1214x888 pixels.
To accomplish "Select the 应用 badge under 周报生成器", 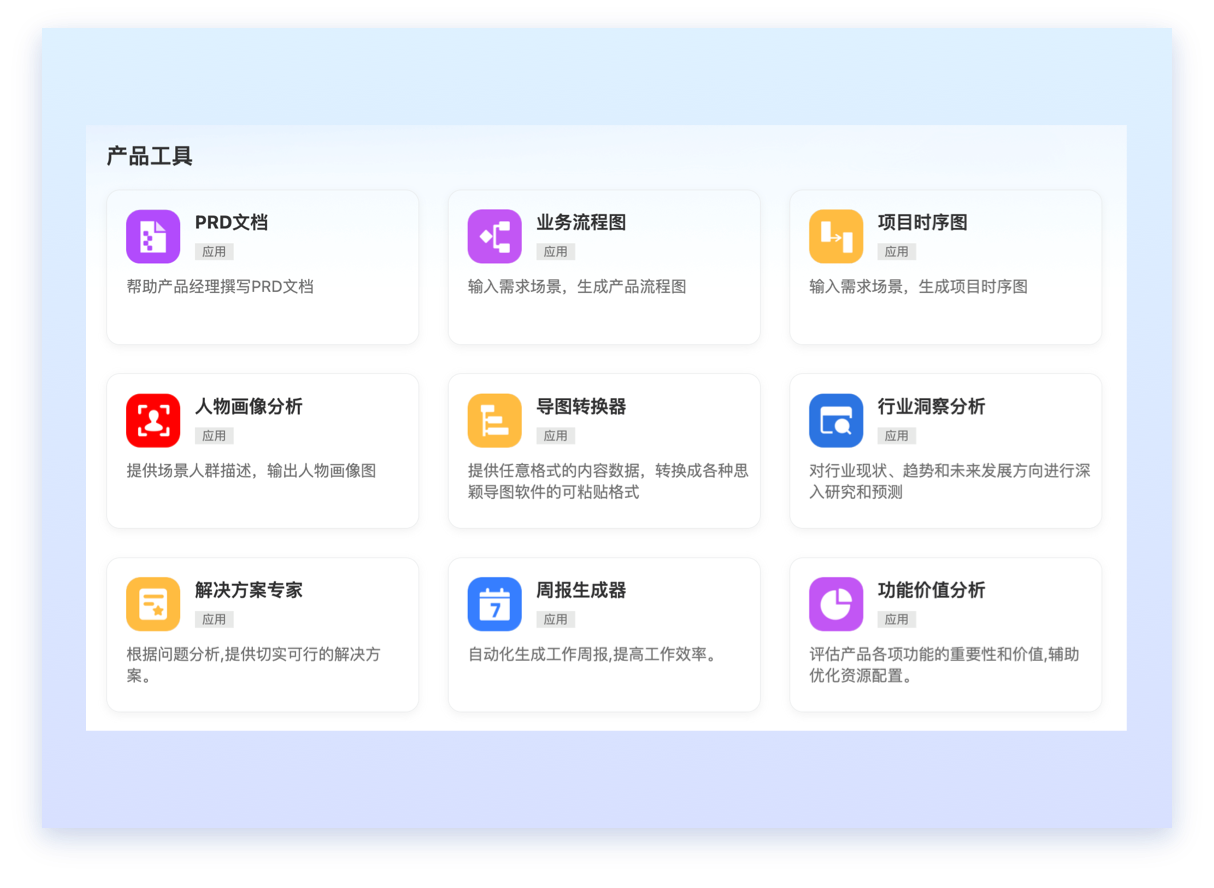I will pyautogui.click(x=555, y=620).
